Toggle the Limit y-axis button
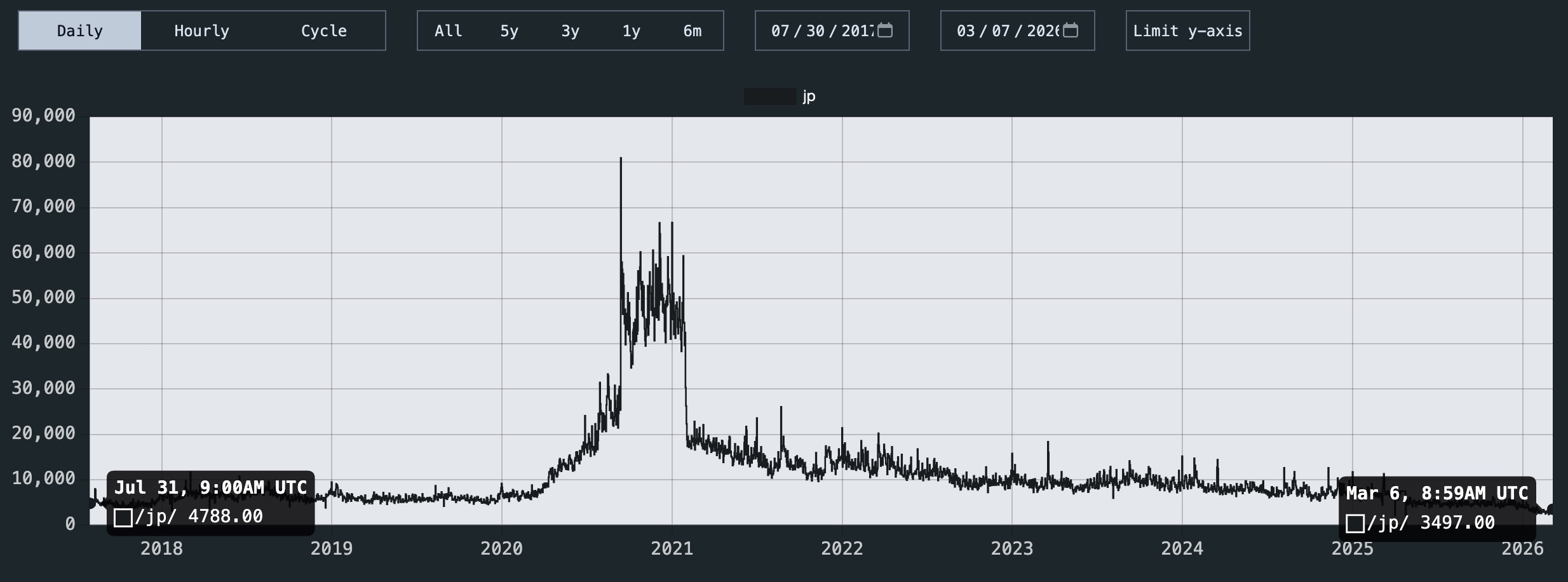The width and height of the screenshot is (1568, 582). tap(1187, 30)
